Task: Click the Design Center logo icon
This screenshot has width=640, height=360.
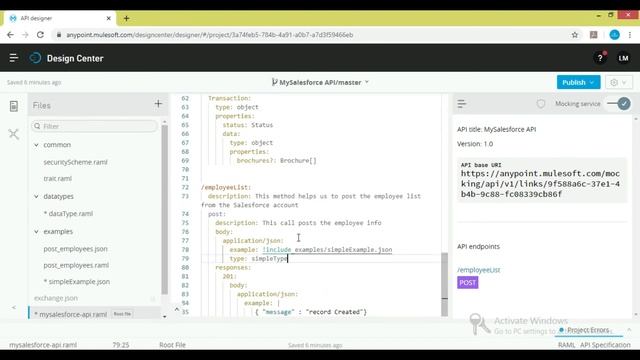Action: (x=36, y=58)
